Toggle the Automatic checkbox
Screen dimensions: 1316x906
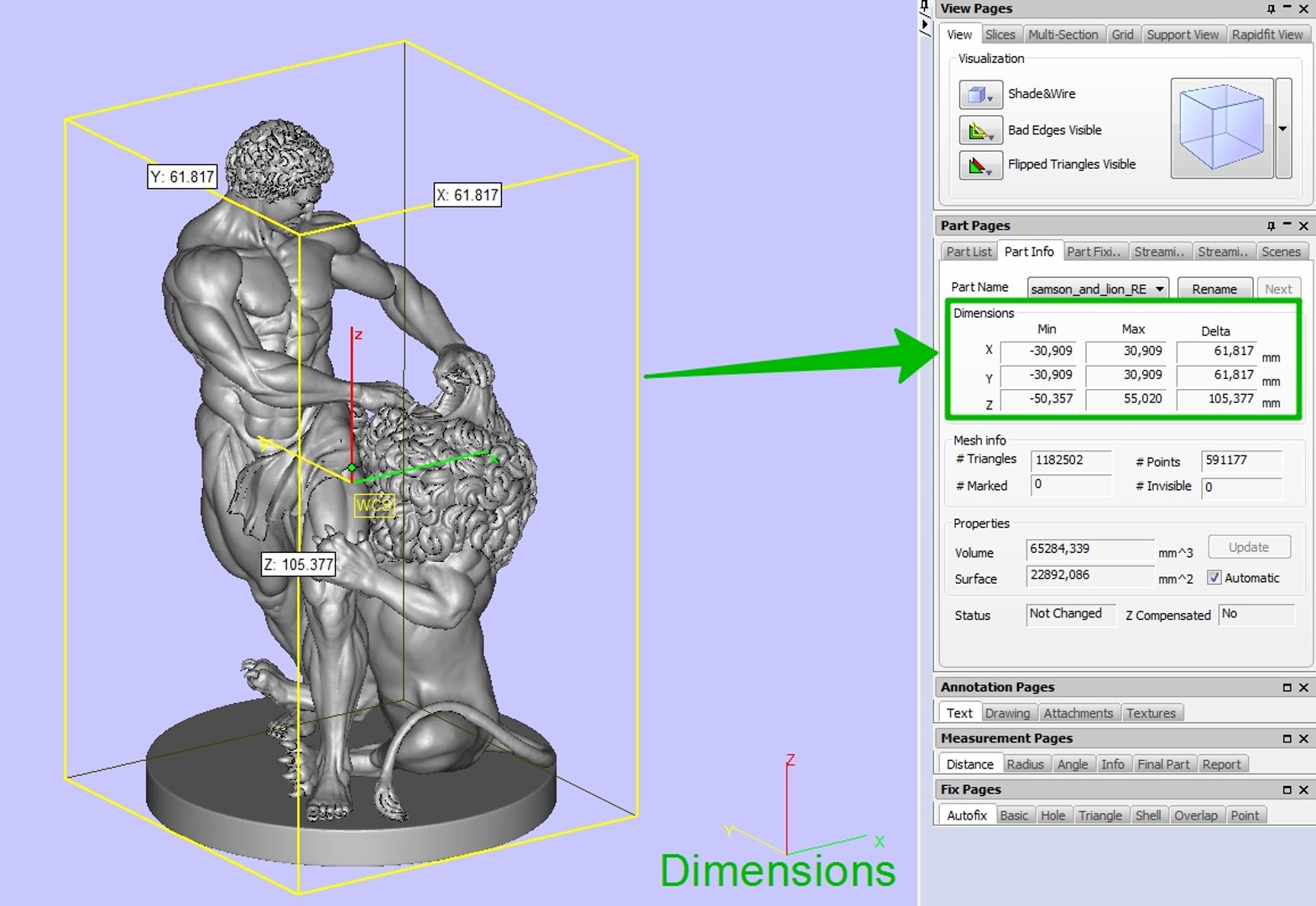1214,578
